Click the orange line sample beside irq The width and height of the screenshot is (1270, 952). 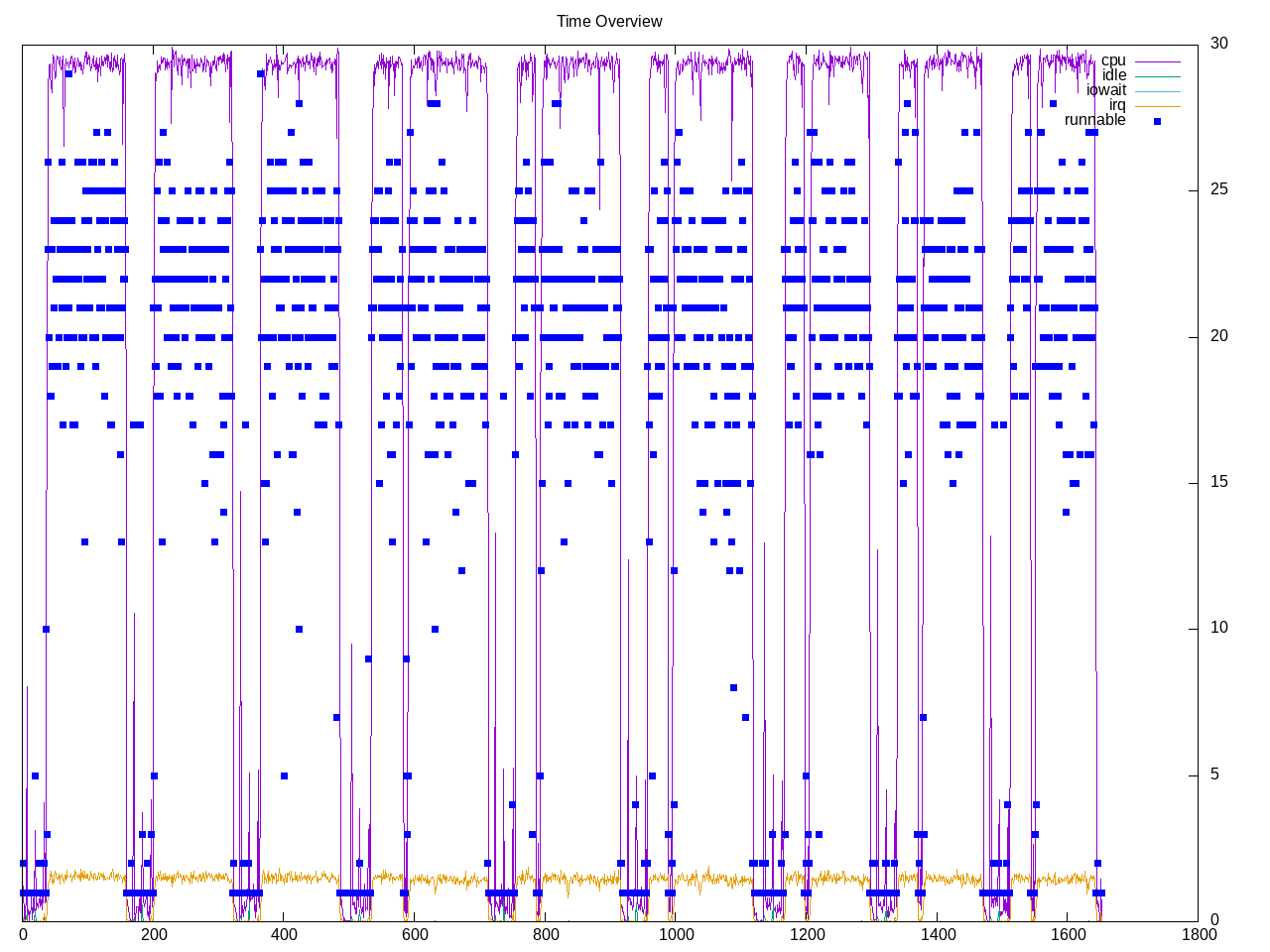1158,106
